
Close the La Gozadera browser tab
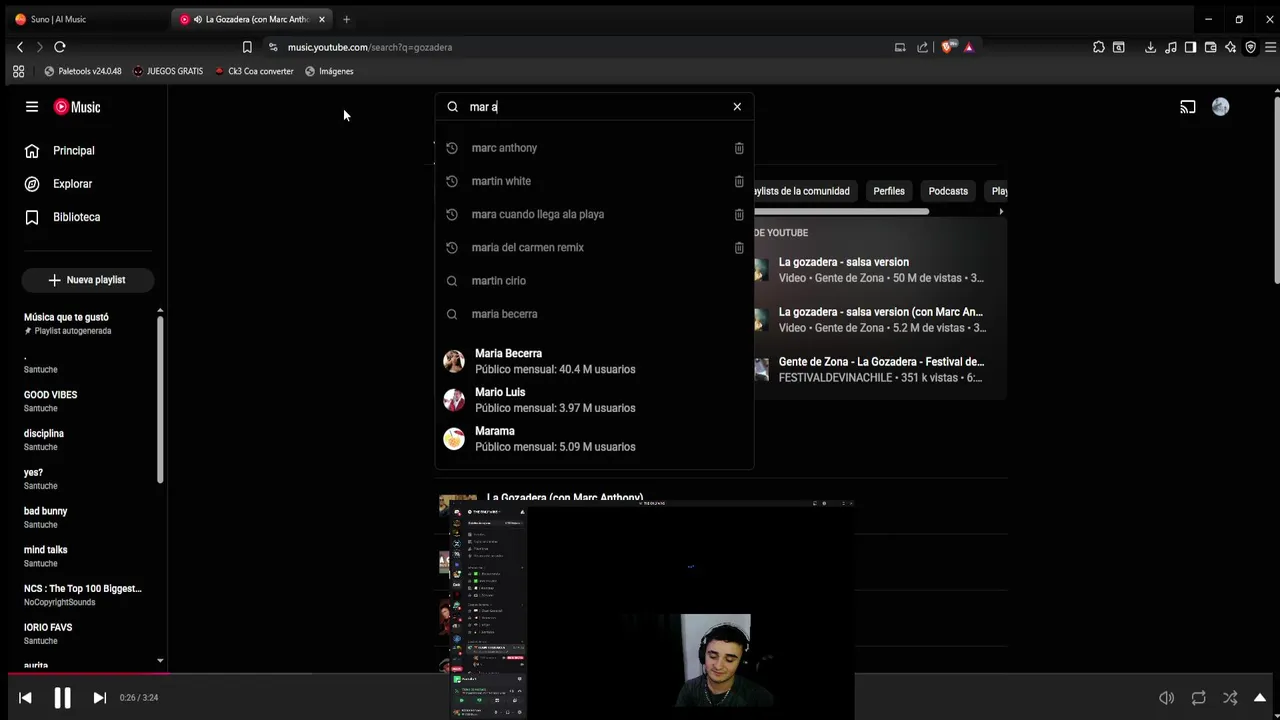point(321,19)
